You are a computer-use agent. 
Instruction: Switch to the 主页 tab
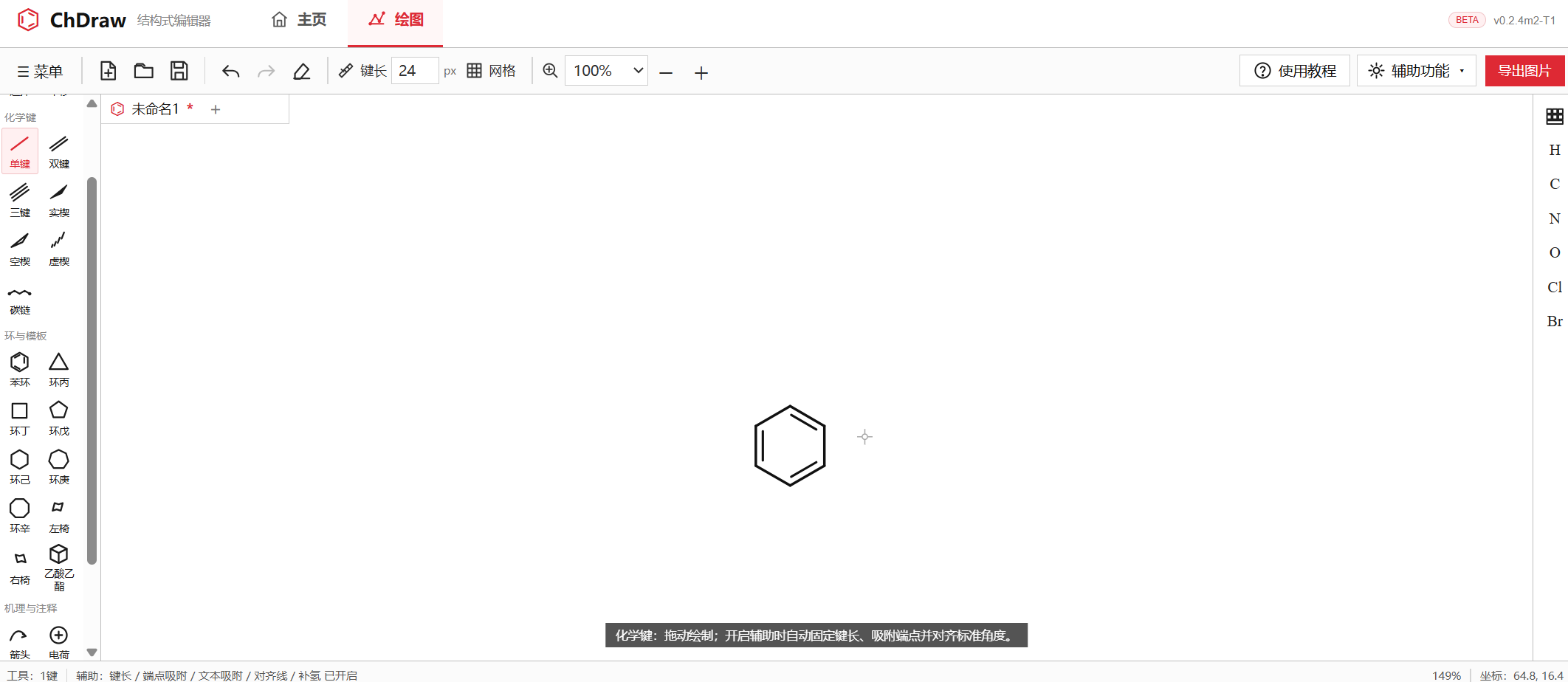tap(299, 20)
